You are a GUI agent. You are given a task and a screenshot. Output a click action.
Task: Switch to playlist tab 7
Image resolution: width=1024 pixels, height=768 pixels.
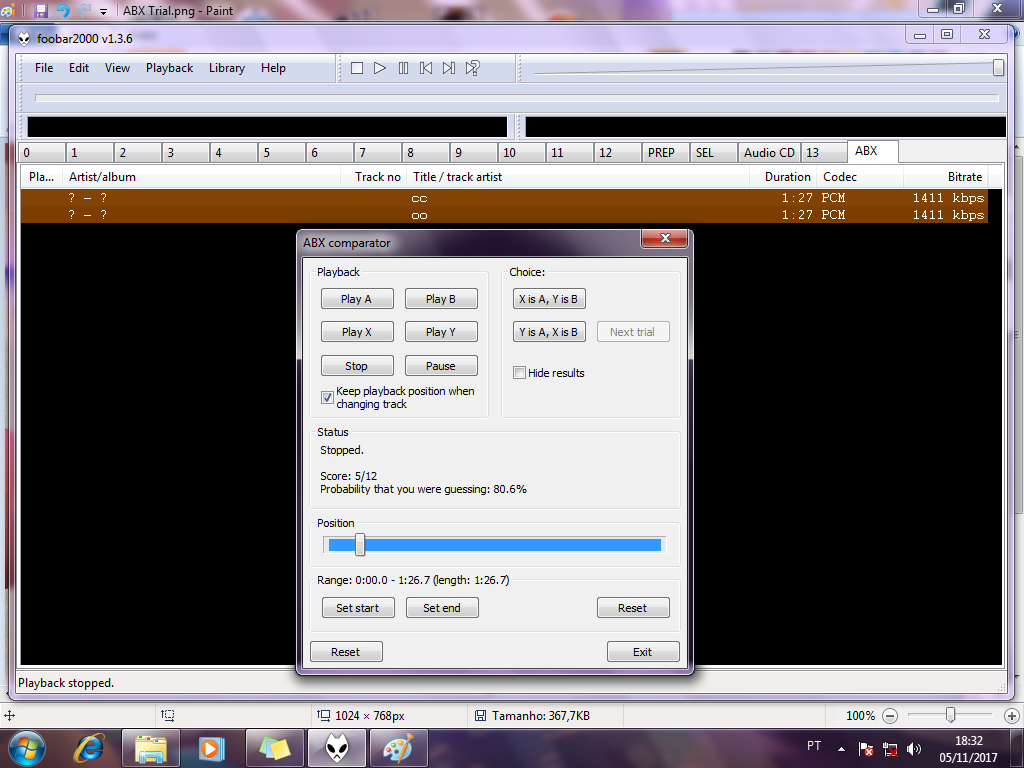(x=377, y=153)
